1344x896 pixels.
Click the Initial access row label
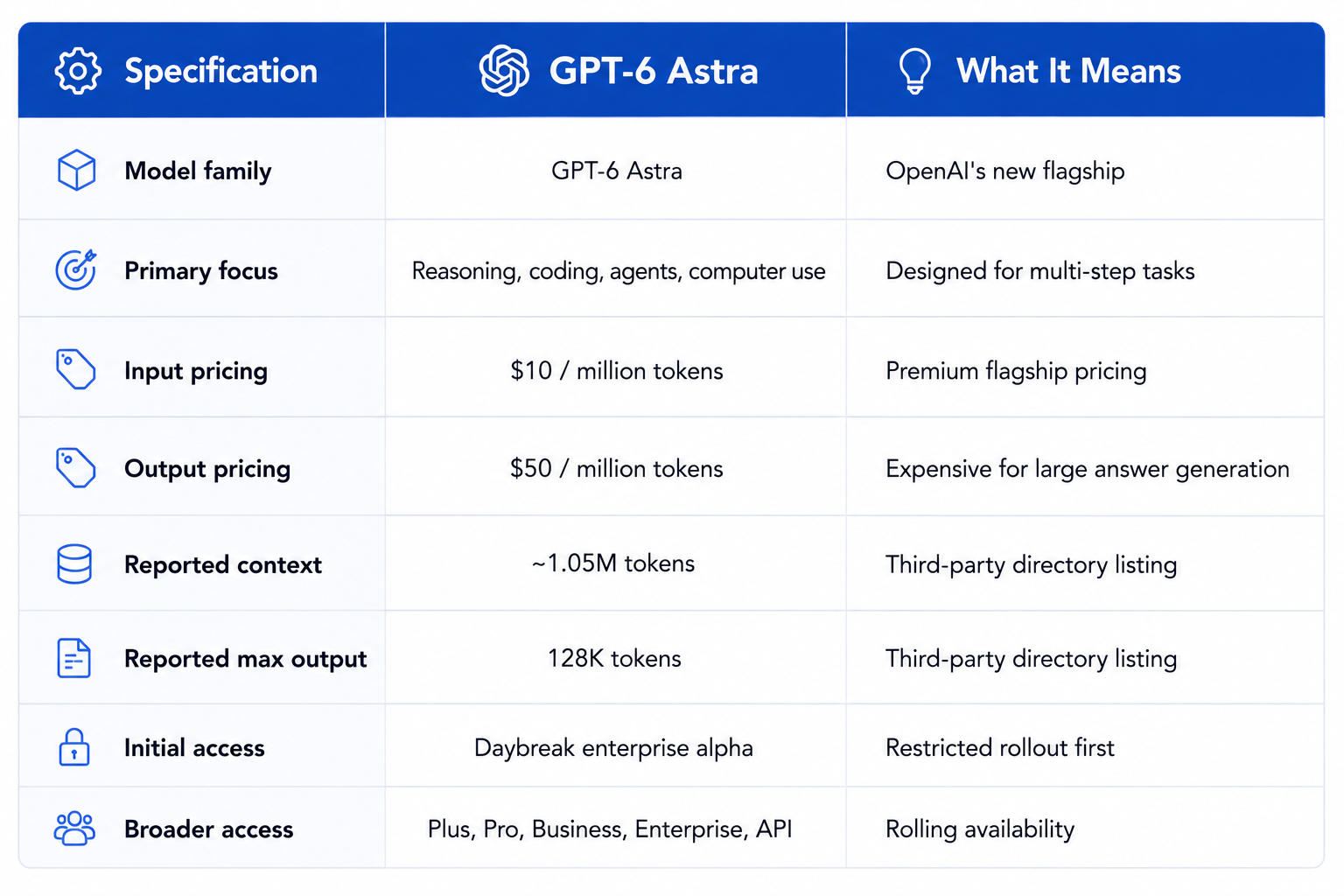click(194, 748)
